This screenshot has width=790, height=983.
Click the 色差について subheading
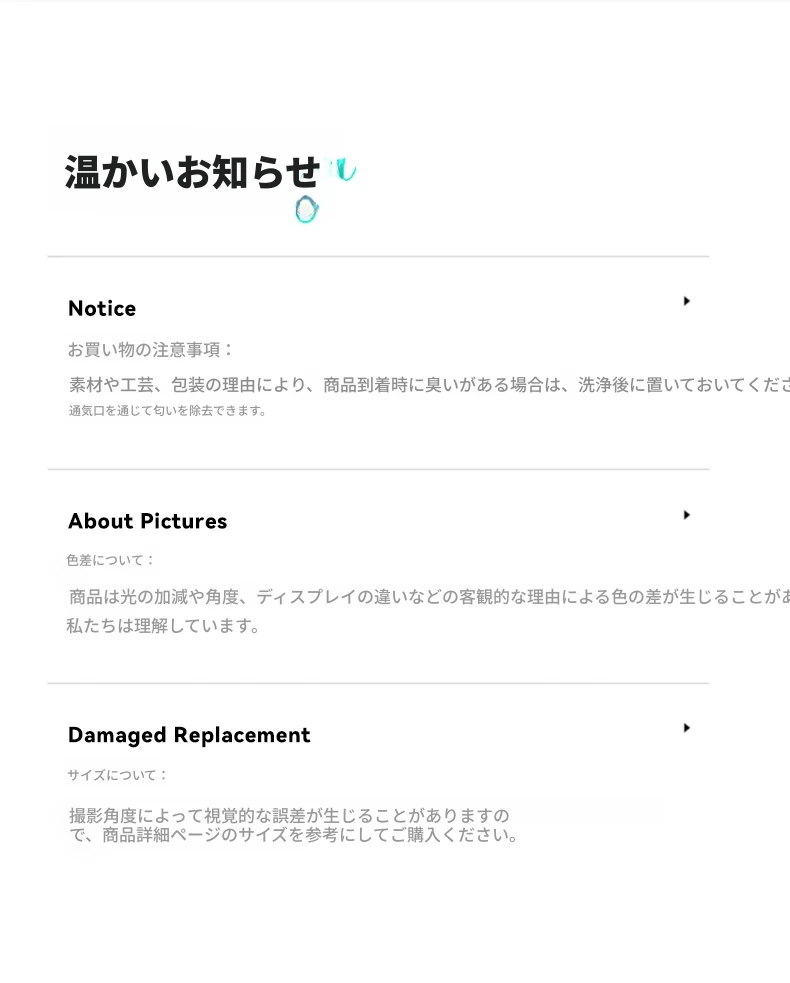[111, 561]
